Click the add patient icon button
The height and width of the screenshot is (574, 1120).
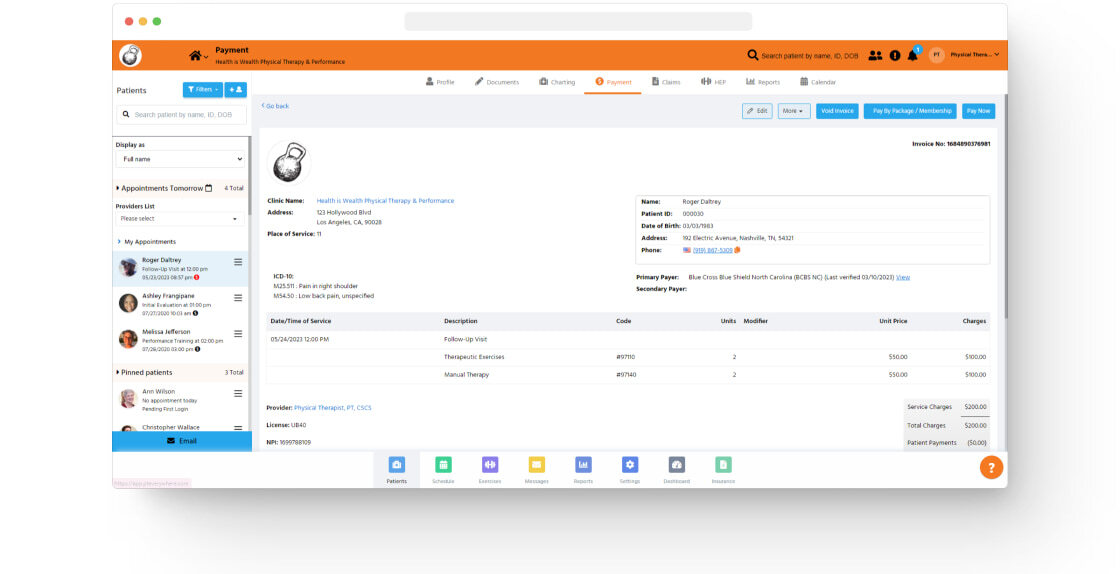236,90
